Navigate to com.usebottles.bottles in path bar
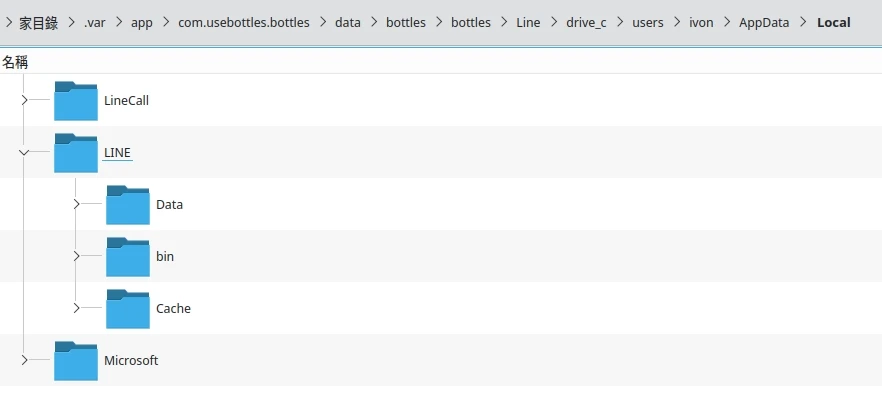This screenshot has width=882, height=397. [244, 22]
